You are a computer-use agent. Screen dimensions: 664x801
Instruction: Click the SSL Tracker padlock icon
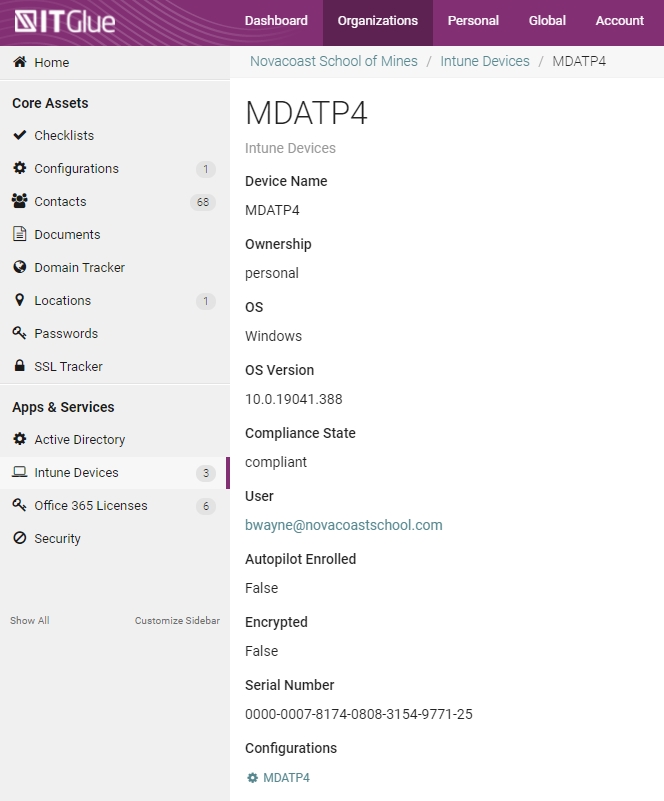19,366
